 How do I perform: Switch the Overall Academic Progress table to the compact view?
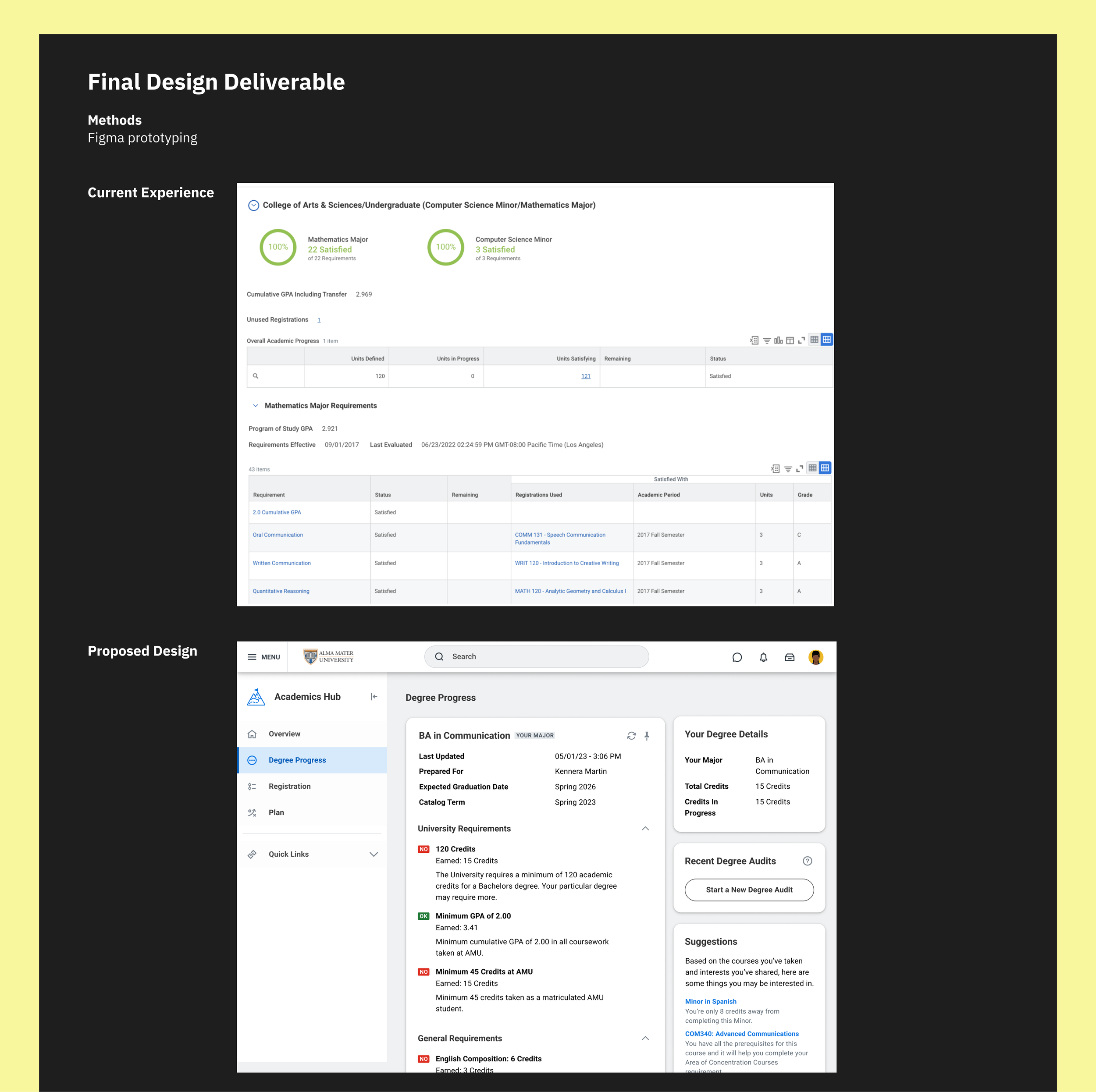click(x=814, y=340)
